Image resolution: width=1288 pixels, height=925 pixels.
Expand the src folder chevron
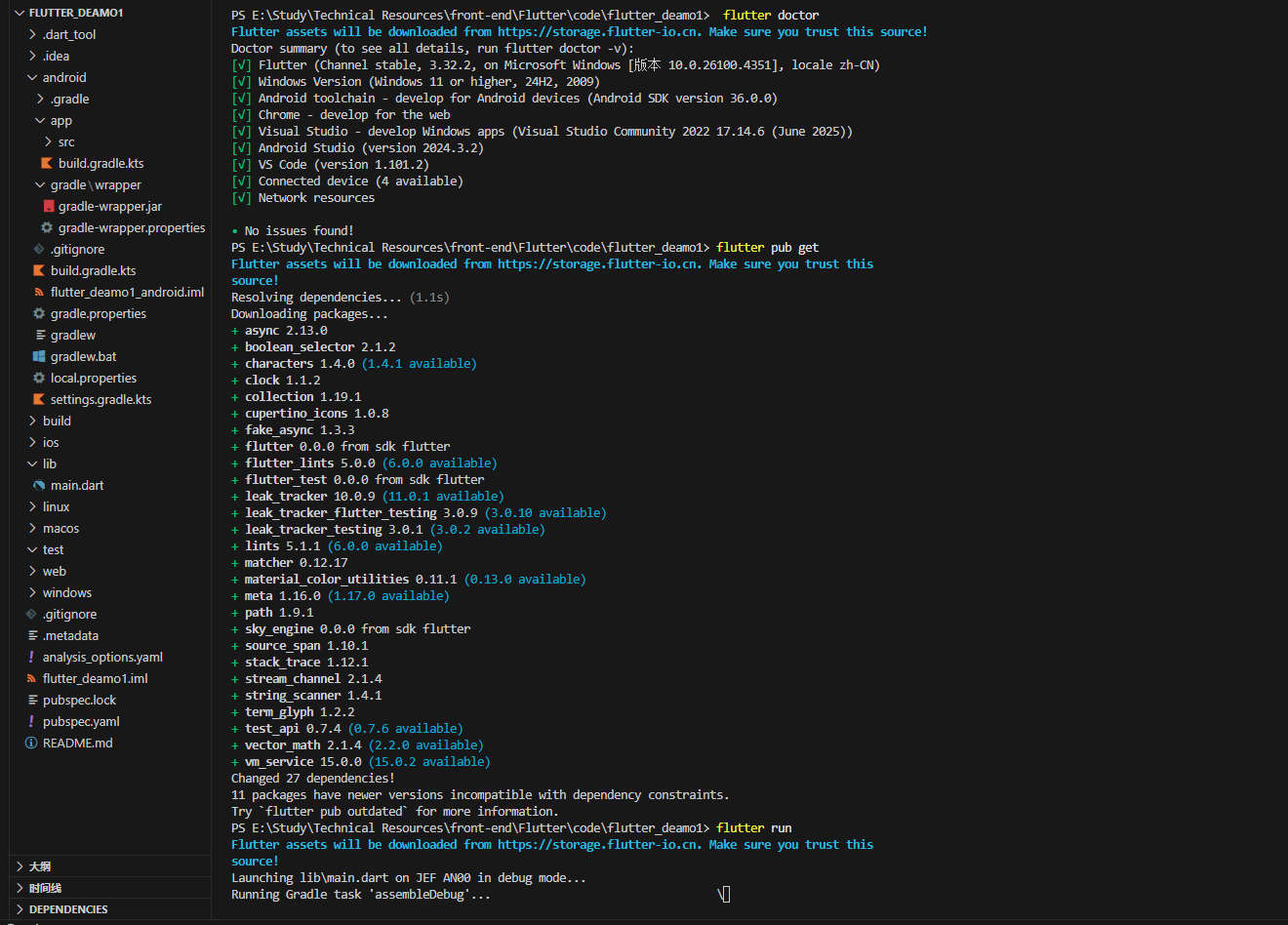[48, 141]
